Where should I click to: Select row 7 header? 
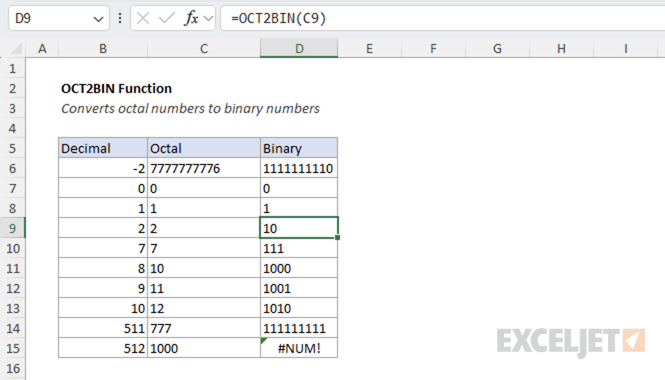pyautogui.click(x=12, y=188)
